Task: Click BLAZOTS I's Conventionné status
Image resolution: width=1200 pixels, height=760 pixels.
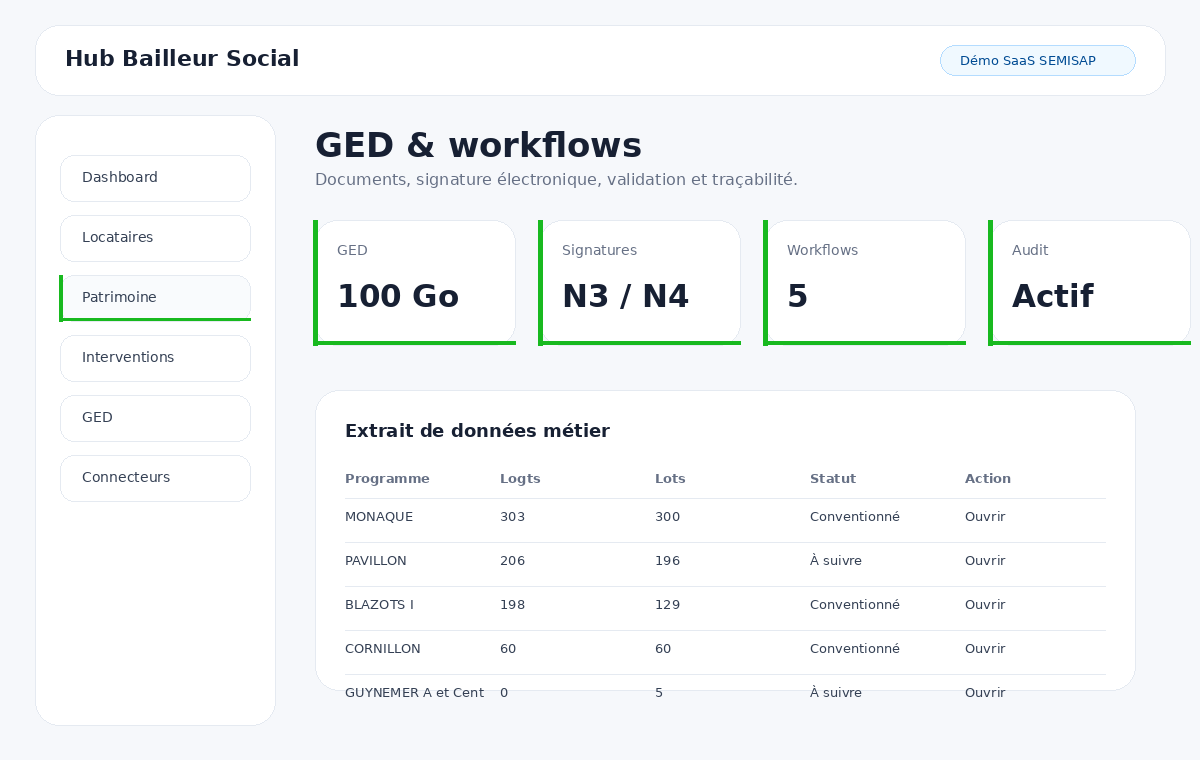Action: point(855,605)
